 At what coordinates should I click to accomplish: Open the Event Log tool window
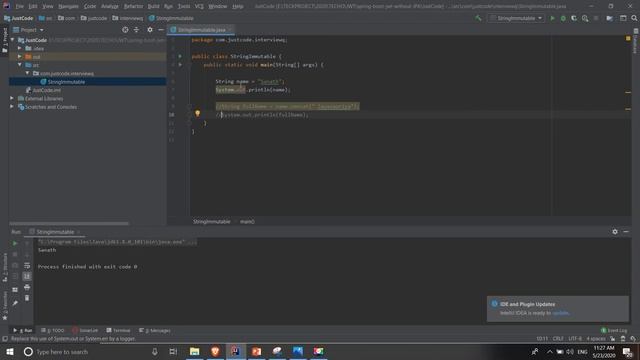tap(613, 330)
